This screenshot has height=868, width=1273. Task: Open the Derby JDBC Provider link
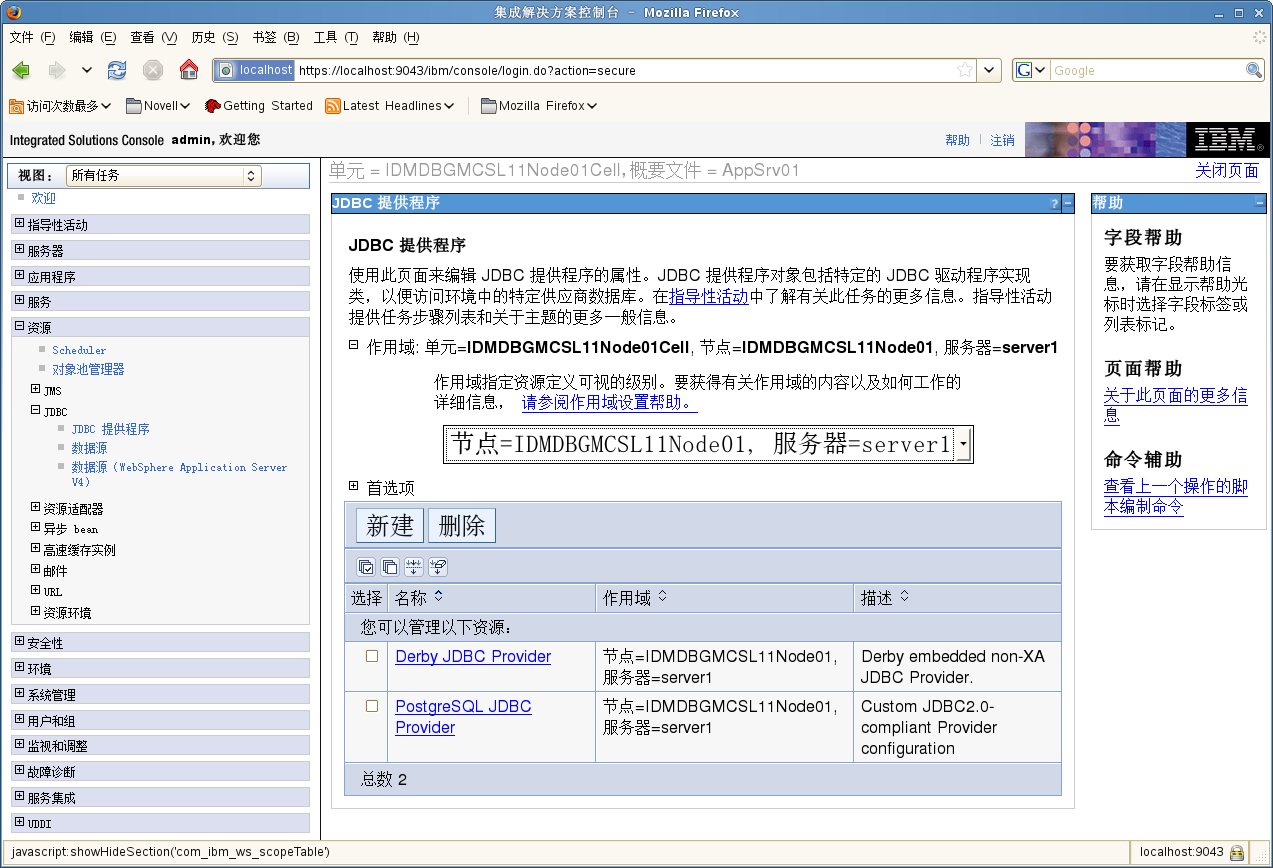coord(473,657)
